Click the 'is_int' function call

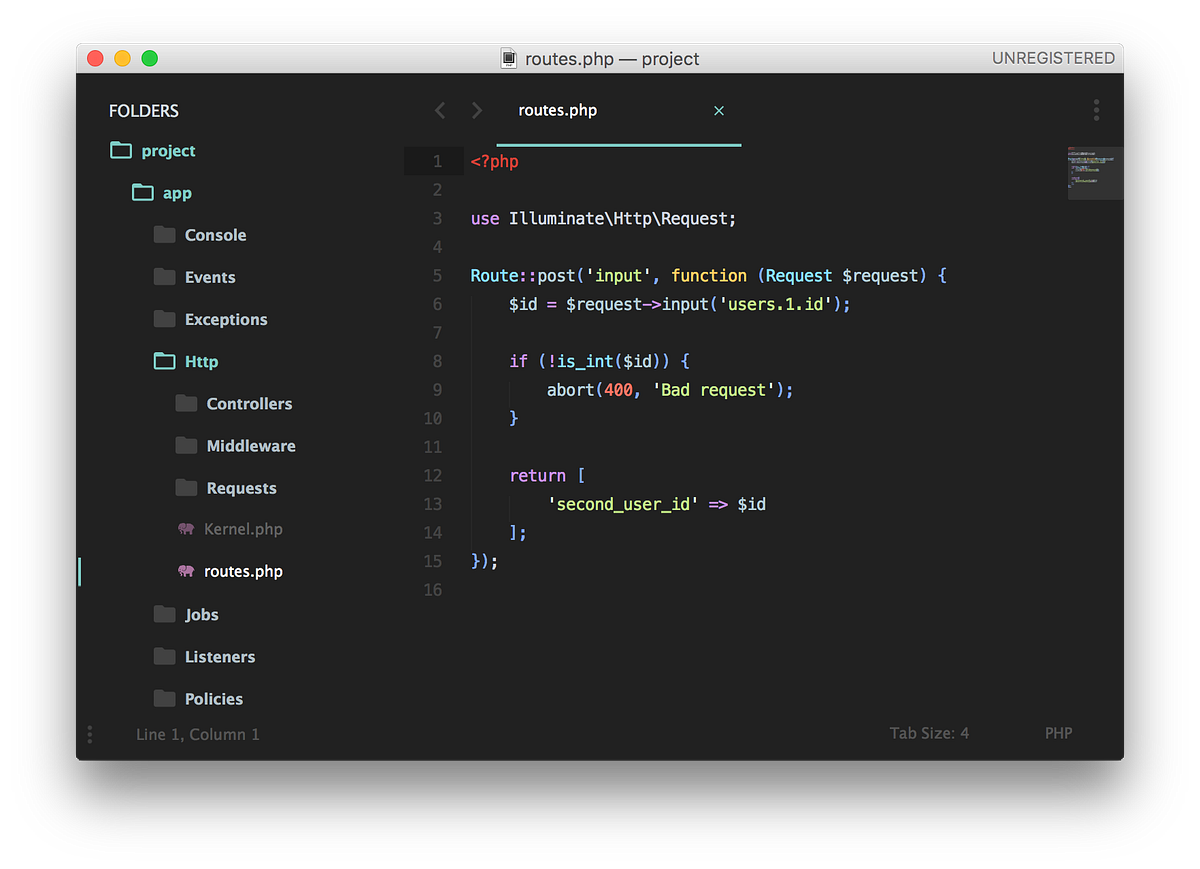pyautogui.click(x=585, y=361)
